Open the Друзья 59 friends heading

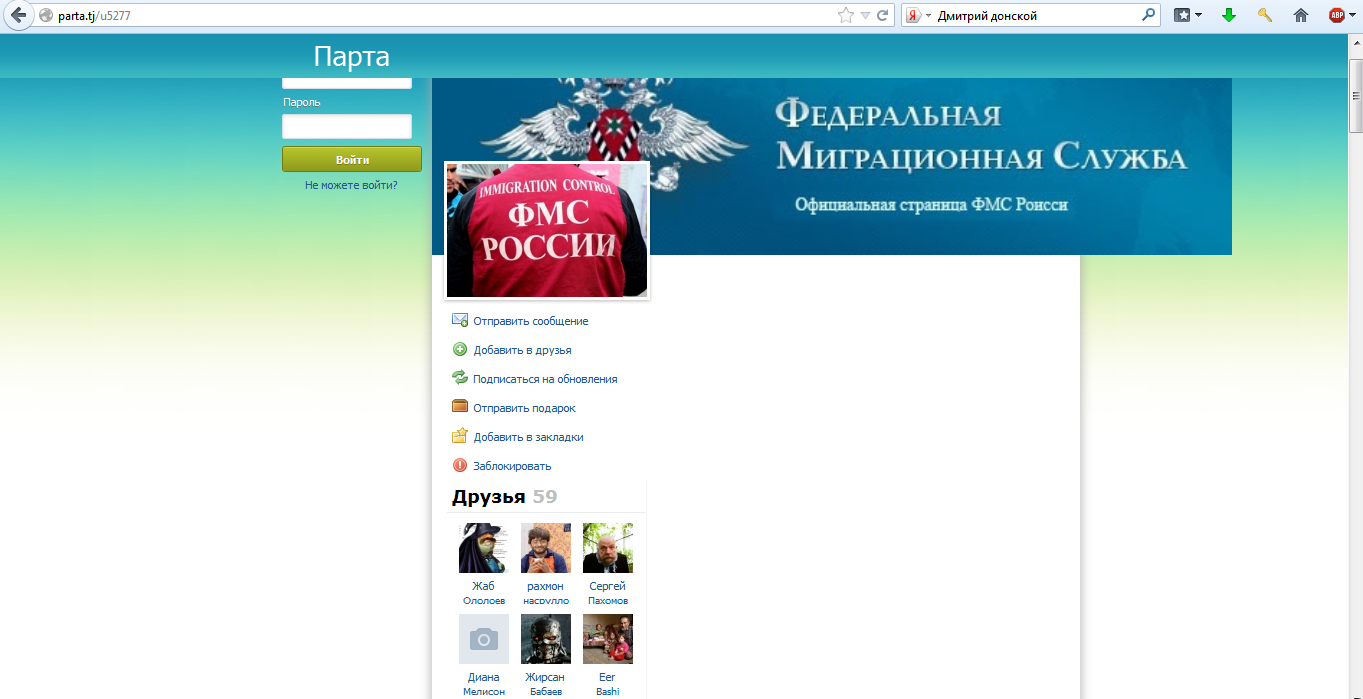(x=504, y=497)
